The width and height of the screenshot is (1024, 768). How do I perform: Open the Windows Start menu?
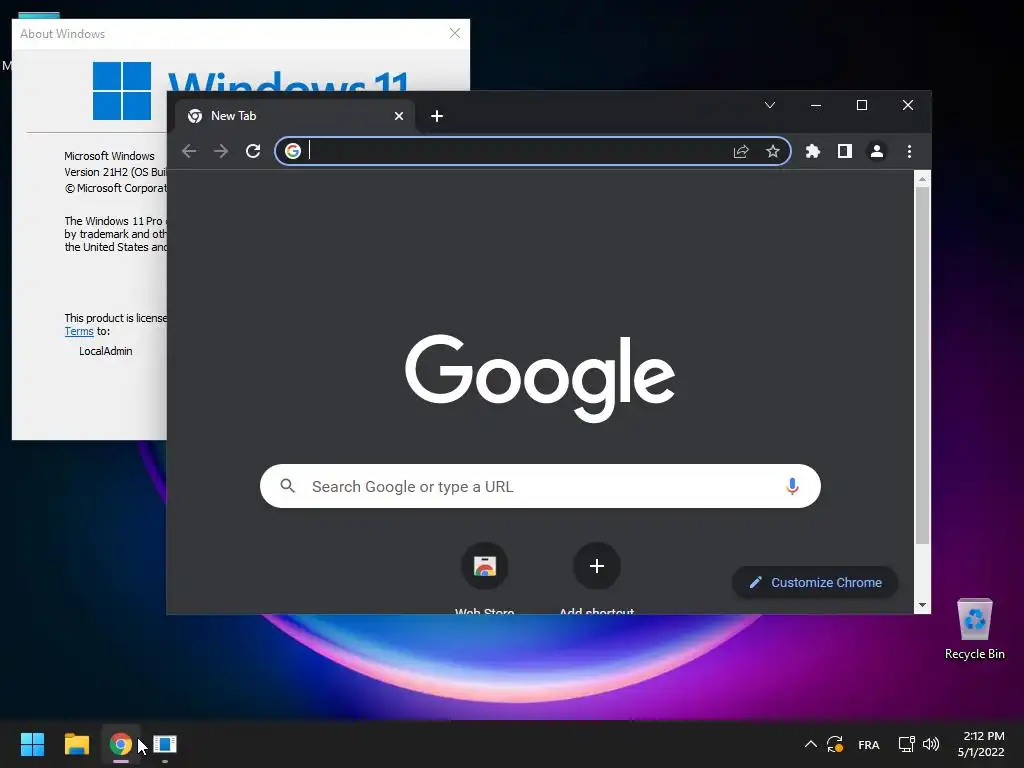[x=32, y=744]
